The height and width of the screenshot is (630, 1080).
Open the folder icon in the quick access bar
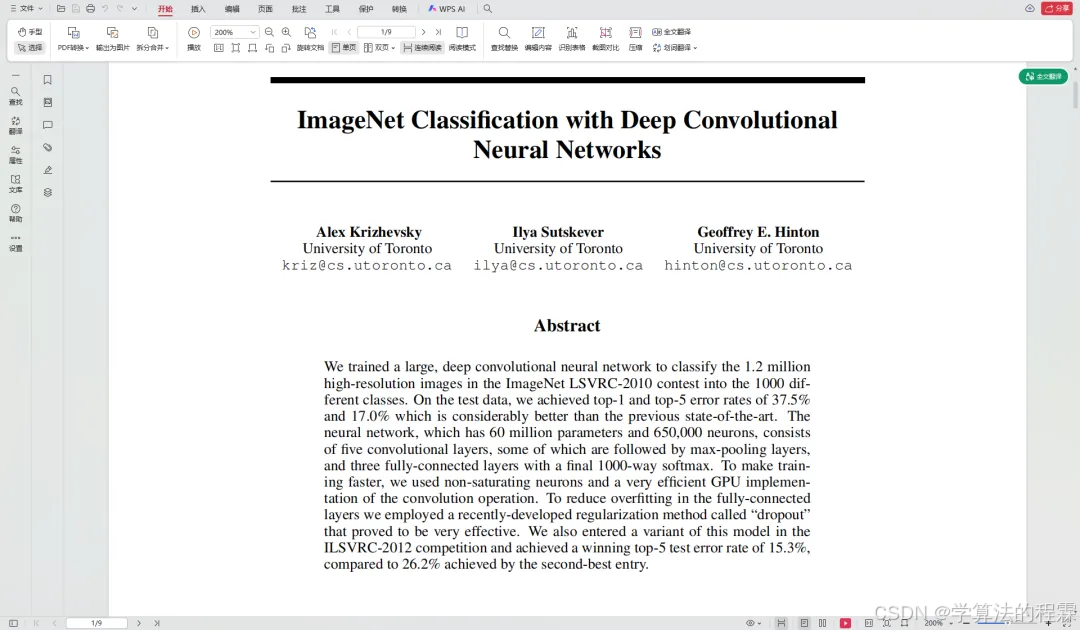61,9
